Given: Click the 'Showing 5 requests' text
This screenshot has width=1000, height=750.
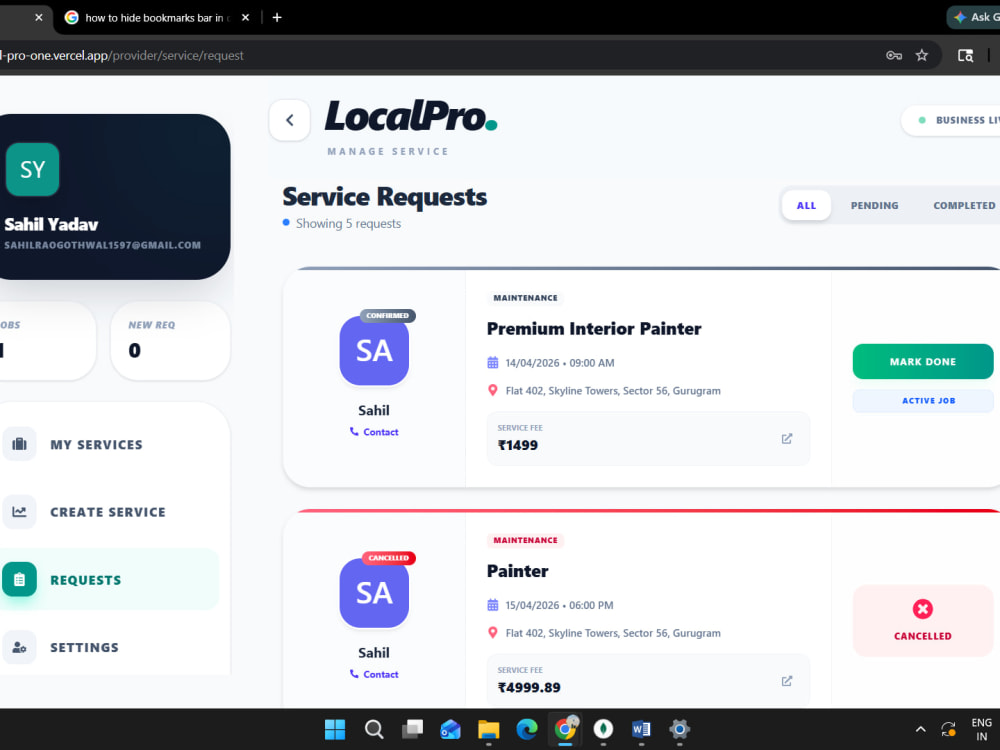Looking at the screenshot, I should [348, 224].
